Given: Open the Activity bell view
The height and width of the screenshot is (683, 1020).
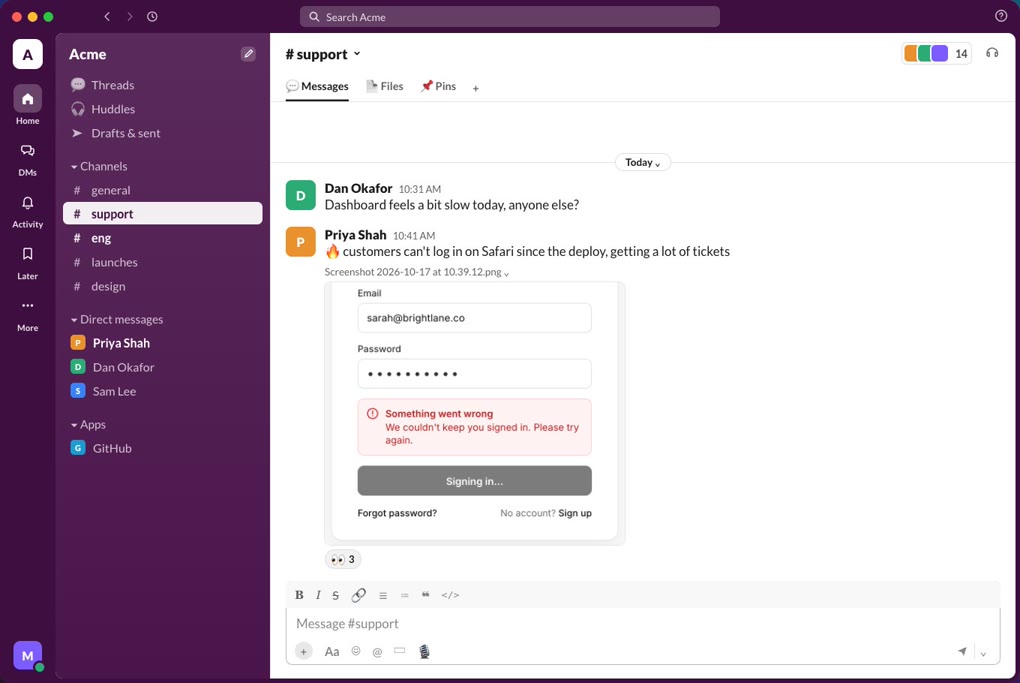Looking at the screenshot, I should [27, 211].
